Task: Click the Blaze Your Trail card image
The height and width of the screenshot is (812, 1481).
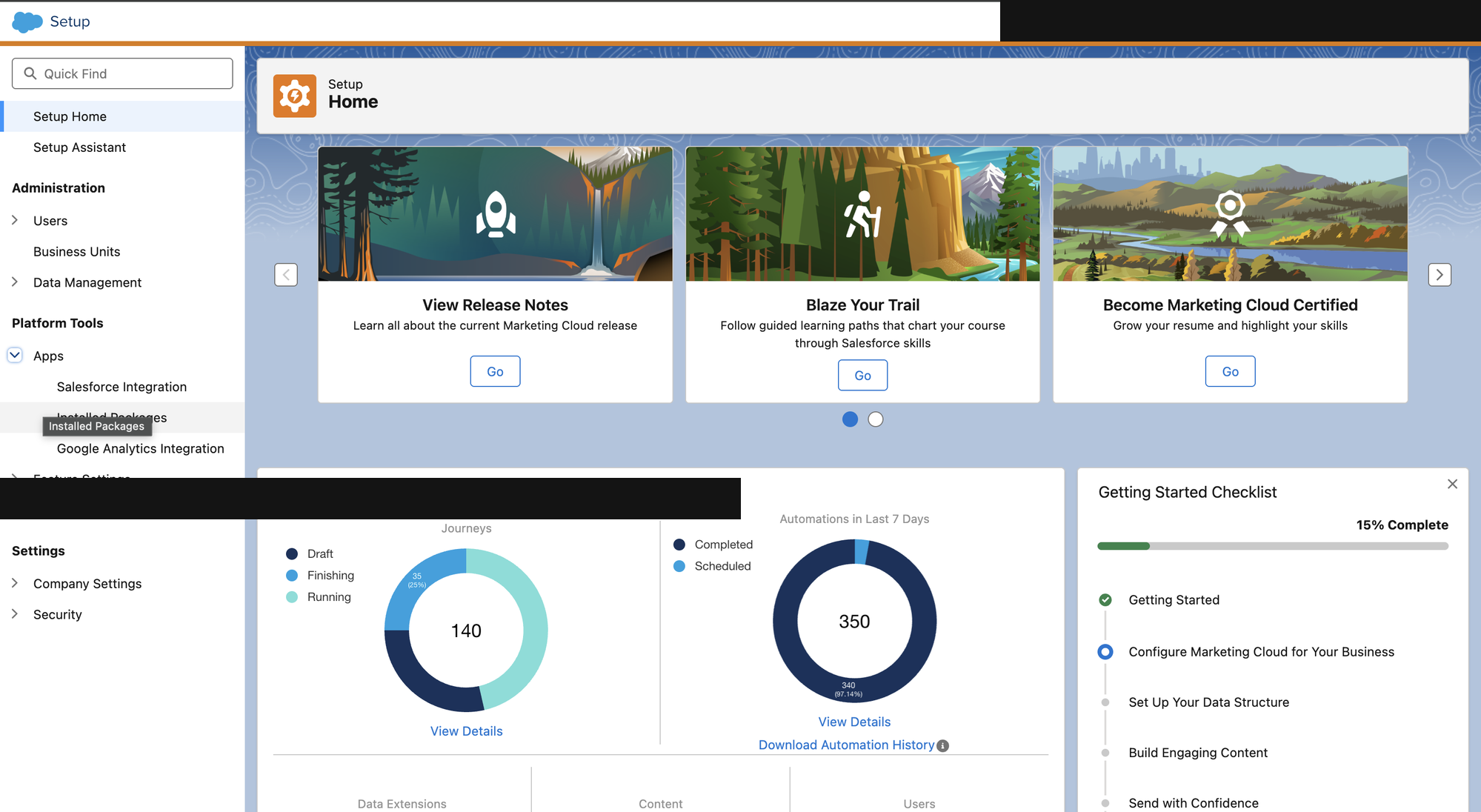Action: pos(862,214)
